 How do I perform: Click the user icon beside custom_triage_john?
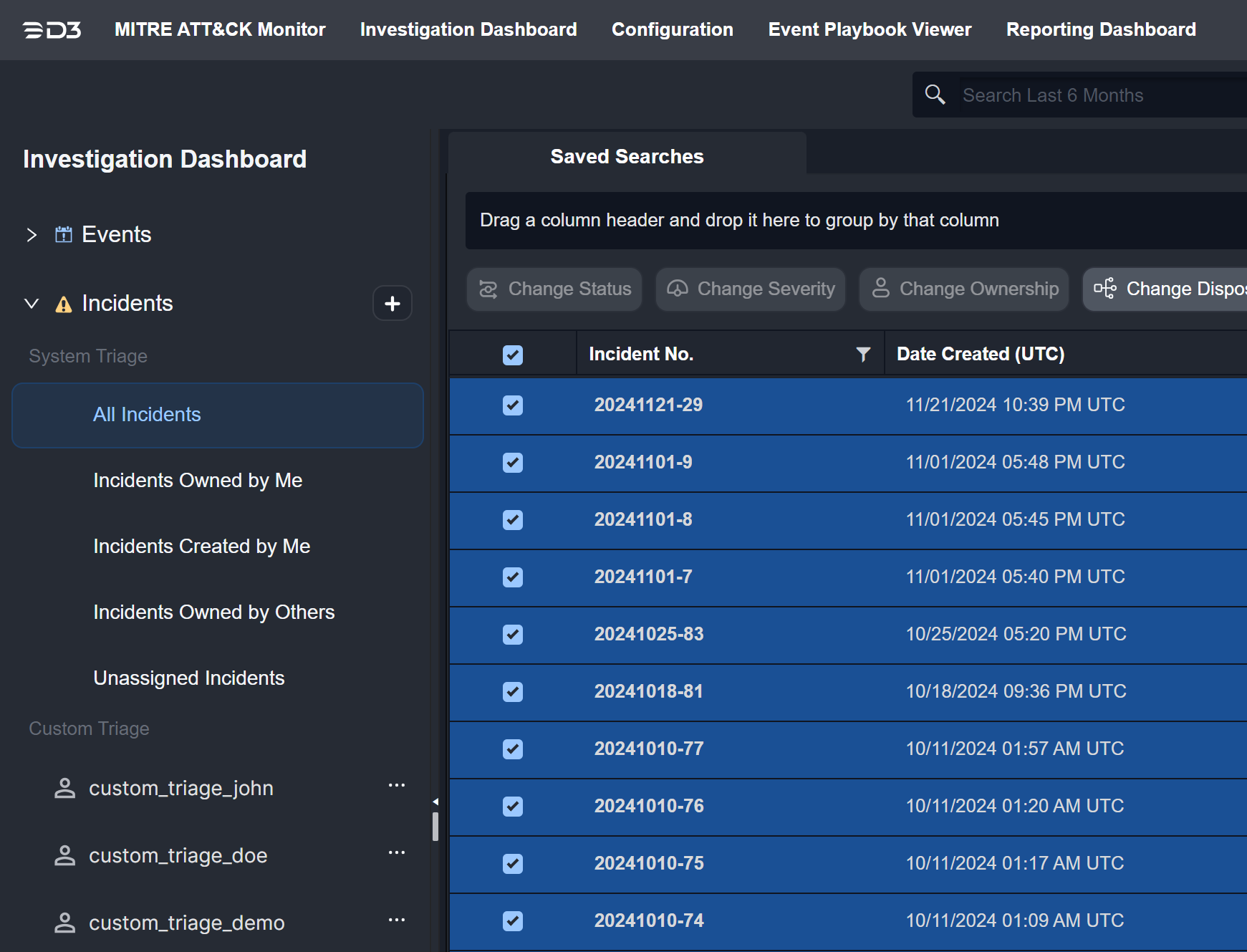(65, 787)
